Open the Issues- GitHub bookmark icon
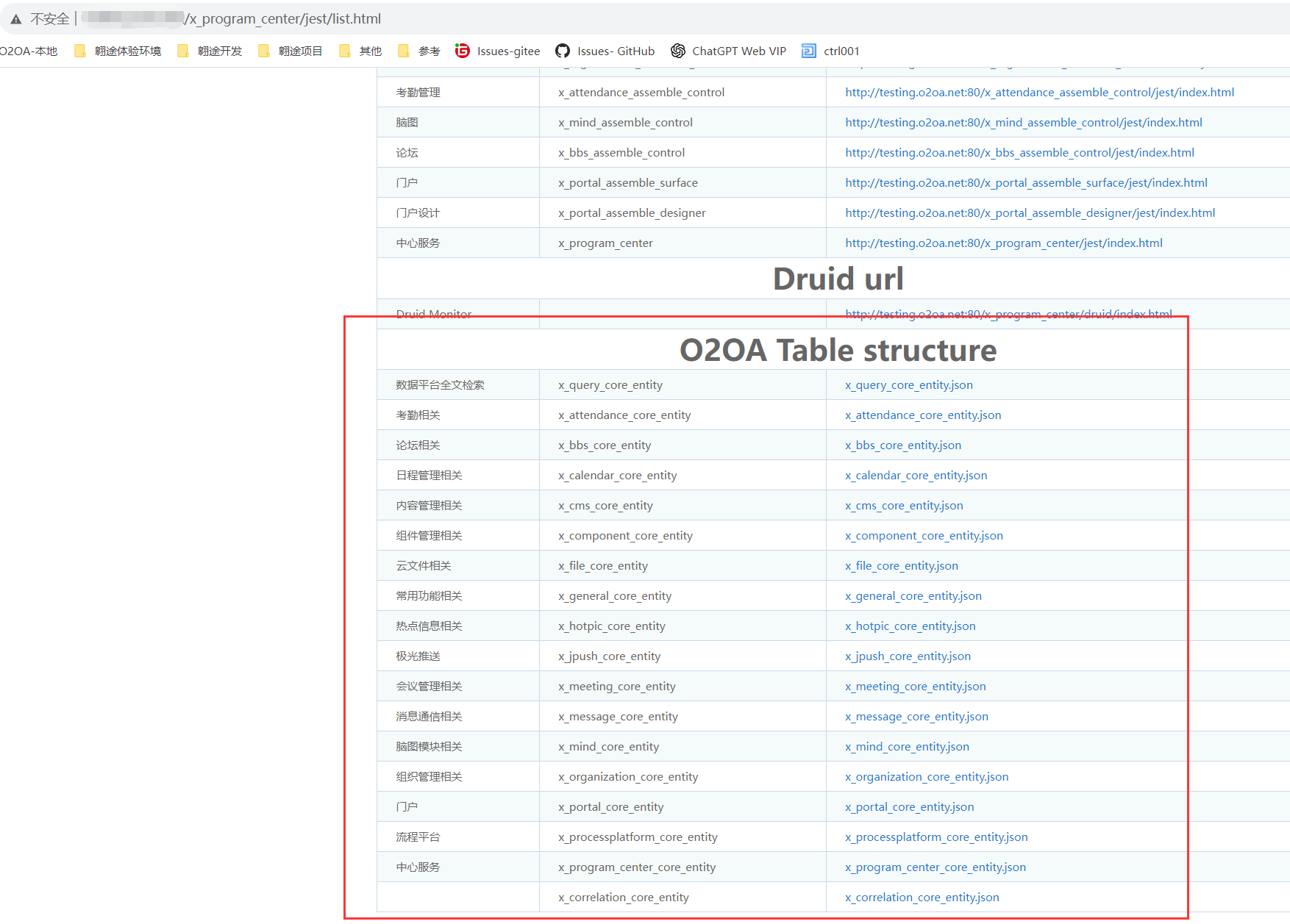Viewport: 1290px width, 924px height. pos(563,51)
